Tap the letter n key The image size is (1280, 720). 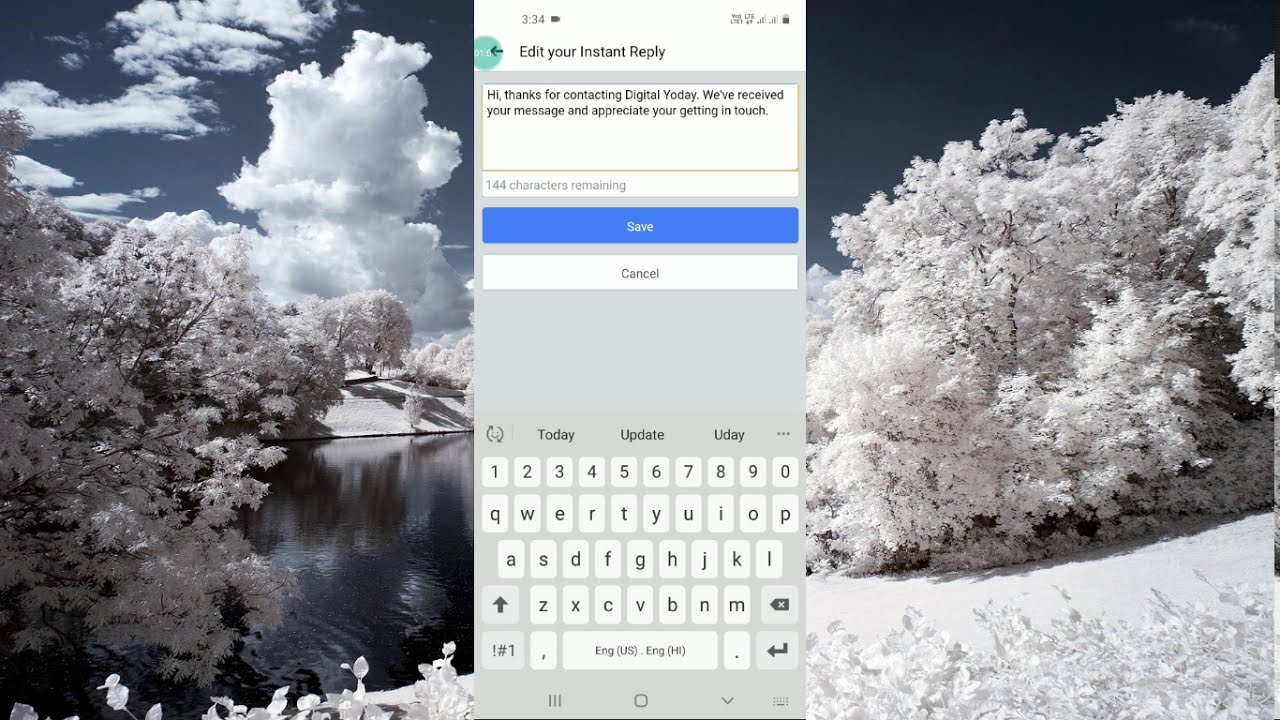705,604
